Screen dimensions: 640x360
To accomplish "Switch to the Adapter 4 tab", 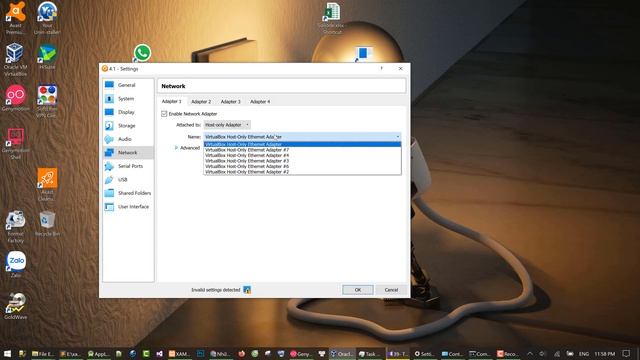I will (x=260, y=102).
